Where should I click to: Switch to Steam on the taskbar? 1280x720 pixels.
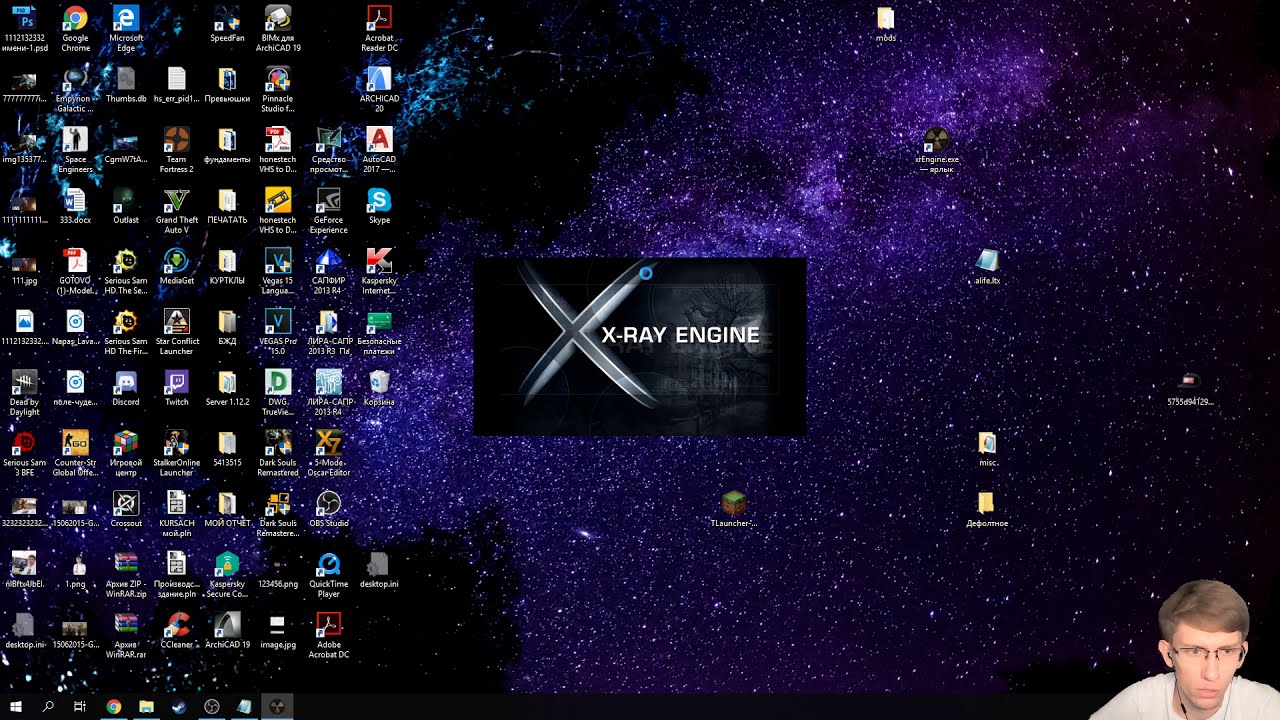tap(178, 706)
